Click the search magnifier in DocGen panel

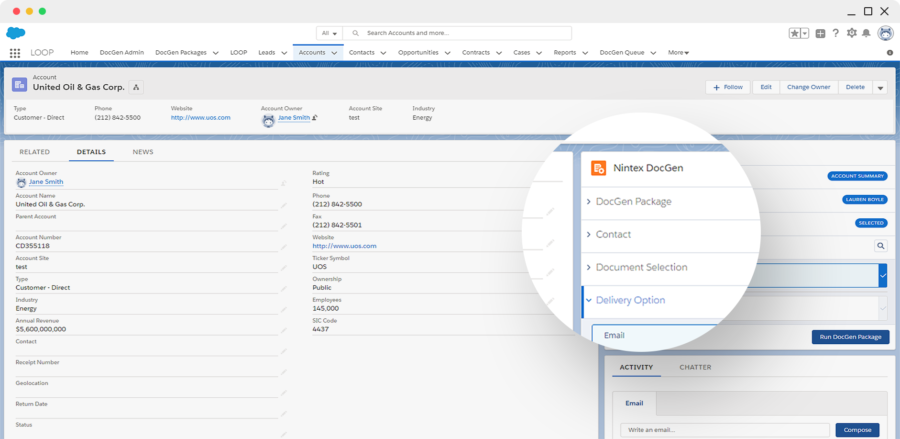click(x=880, y=246)
